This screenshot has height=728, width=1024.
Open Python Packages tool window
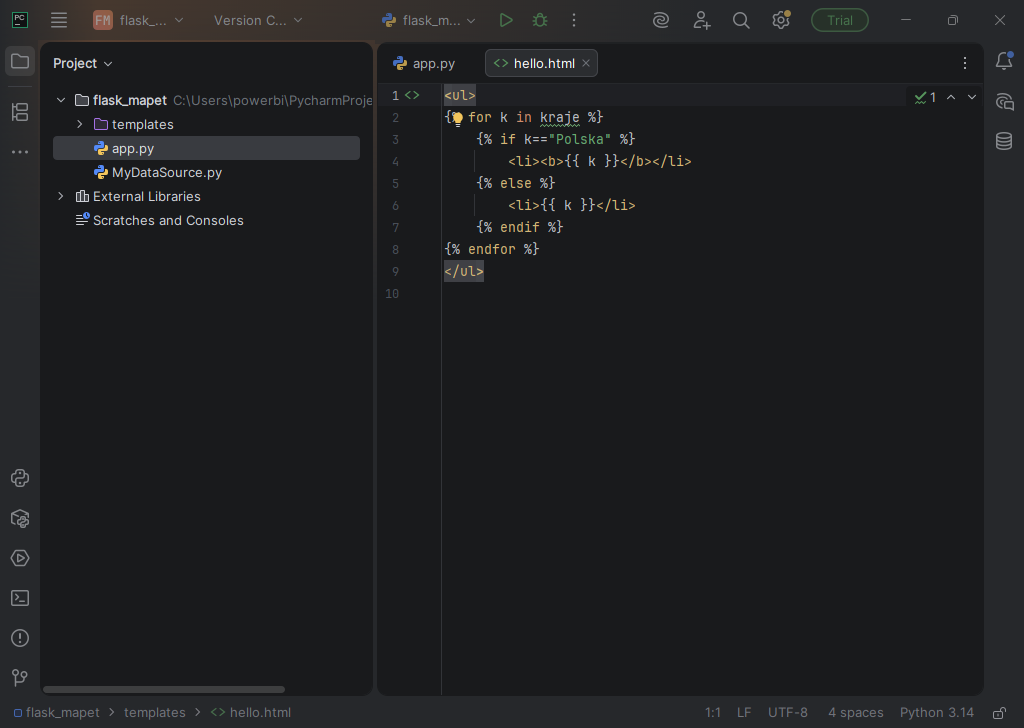point(20,518)
